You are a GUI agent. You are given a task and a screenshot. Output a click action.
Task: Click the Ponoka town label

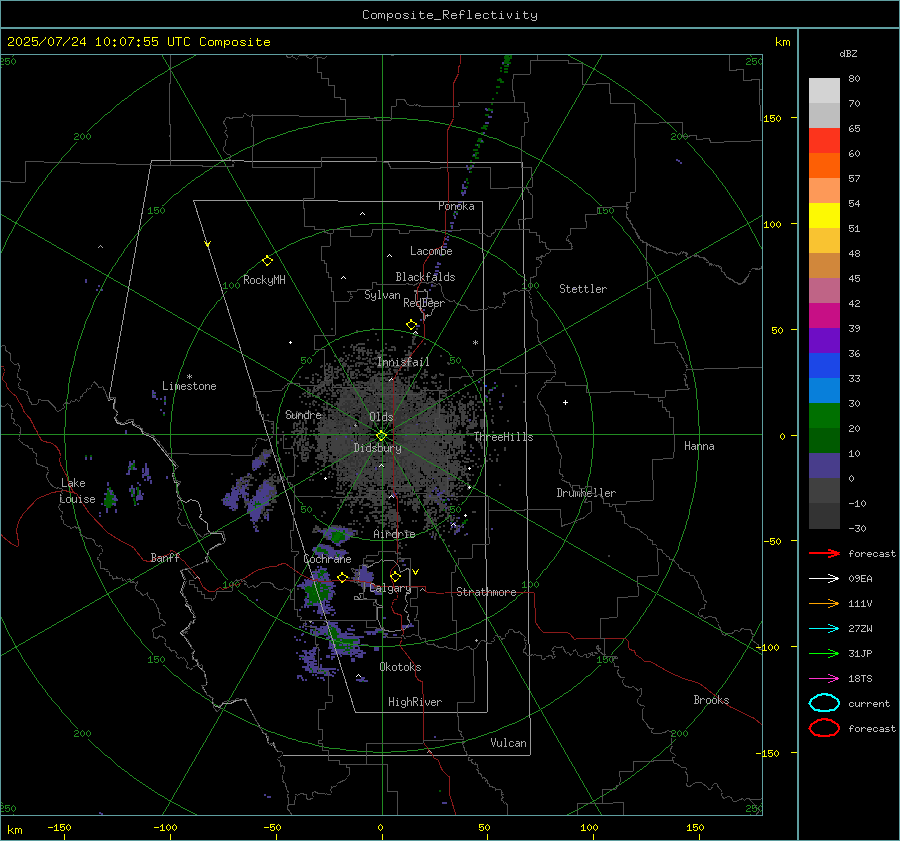click(456, 206)
